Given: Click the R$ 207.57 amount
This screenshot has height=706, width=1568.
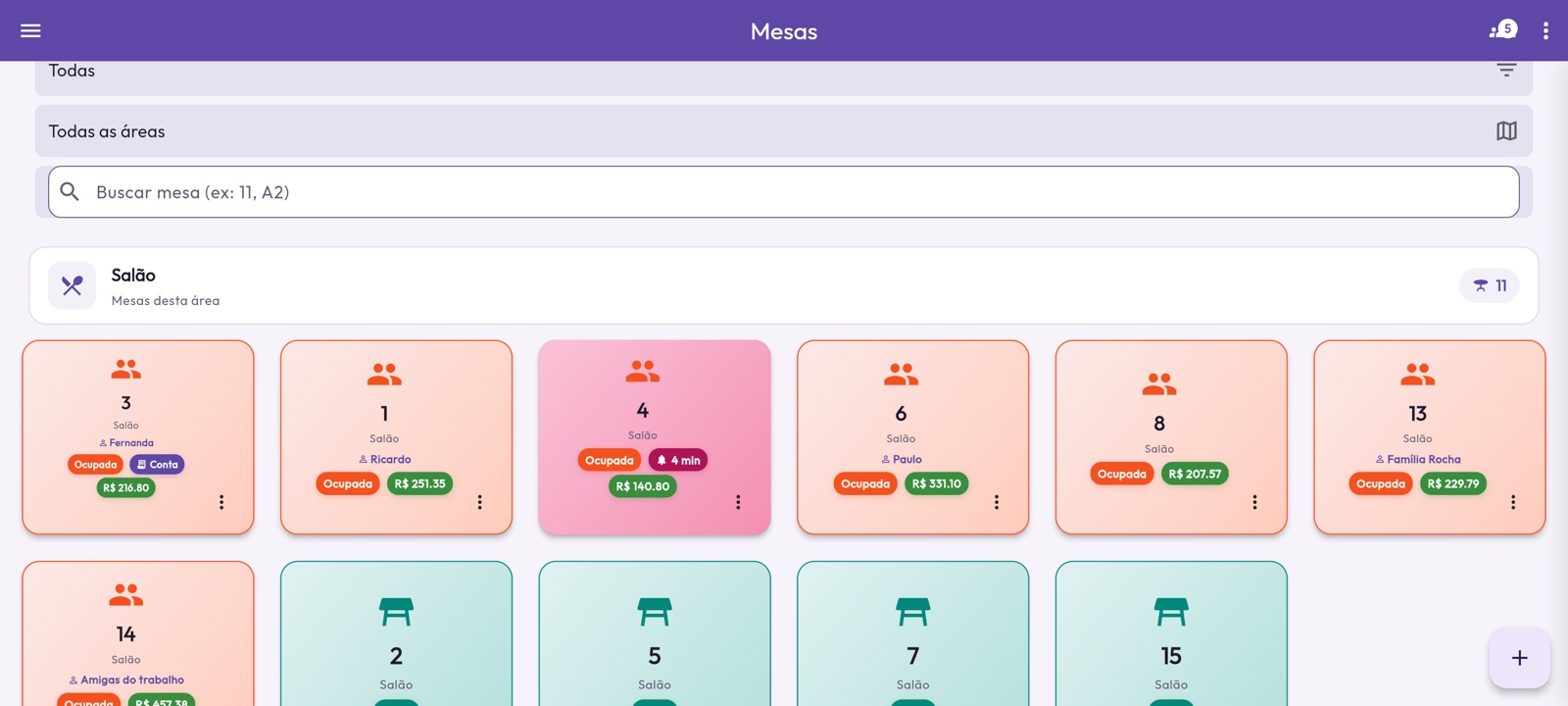Looking at the screenshot, I should click(x=1195, y=474).
